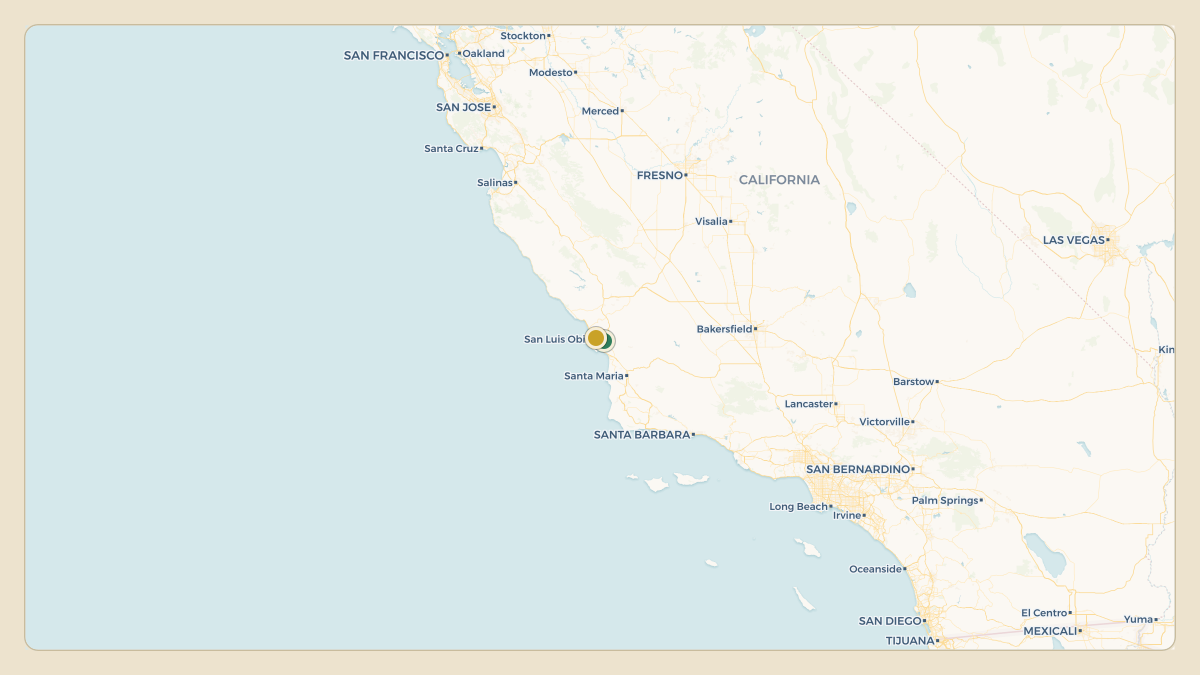
Task: Click the San Francisco city label
Action: click(x=393, y=56)
